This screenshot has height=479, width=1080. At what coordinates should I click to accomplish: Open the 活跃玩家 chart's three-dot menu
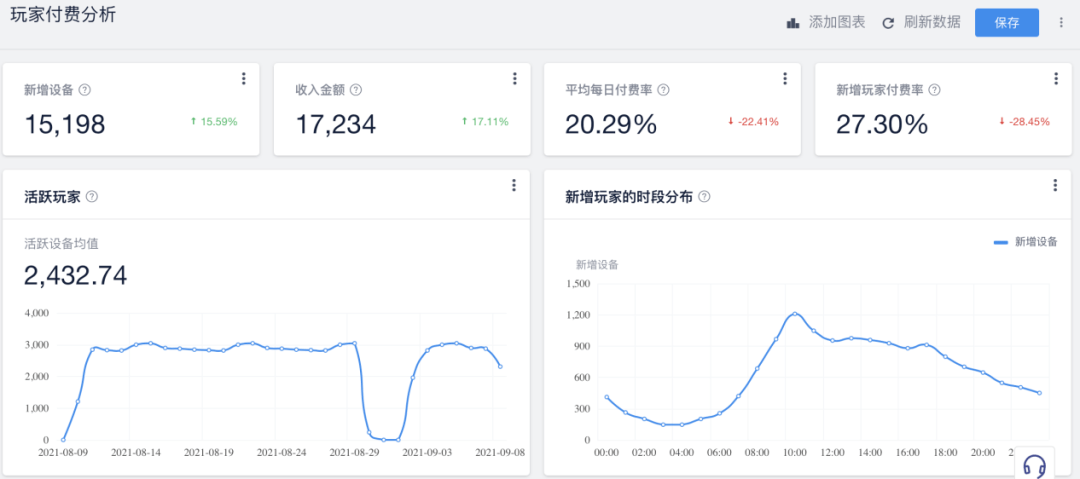click(x=514, y=185)
